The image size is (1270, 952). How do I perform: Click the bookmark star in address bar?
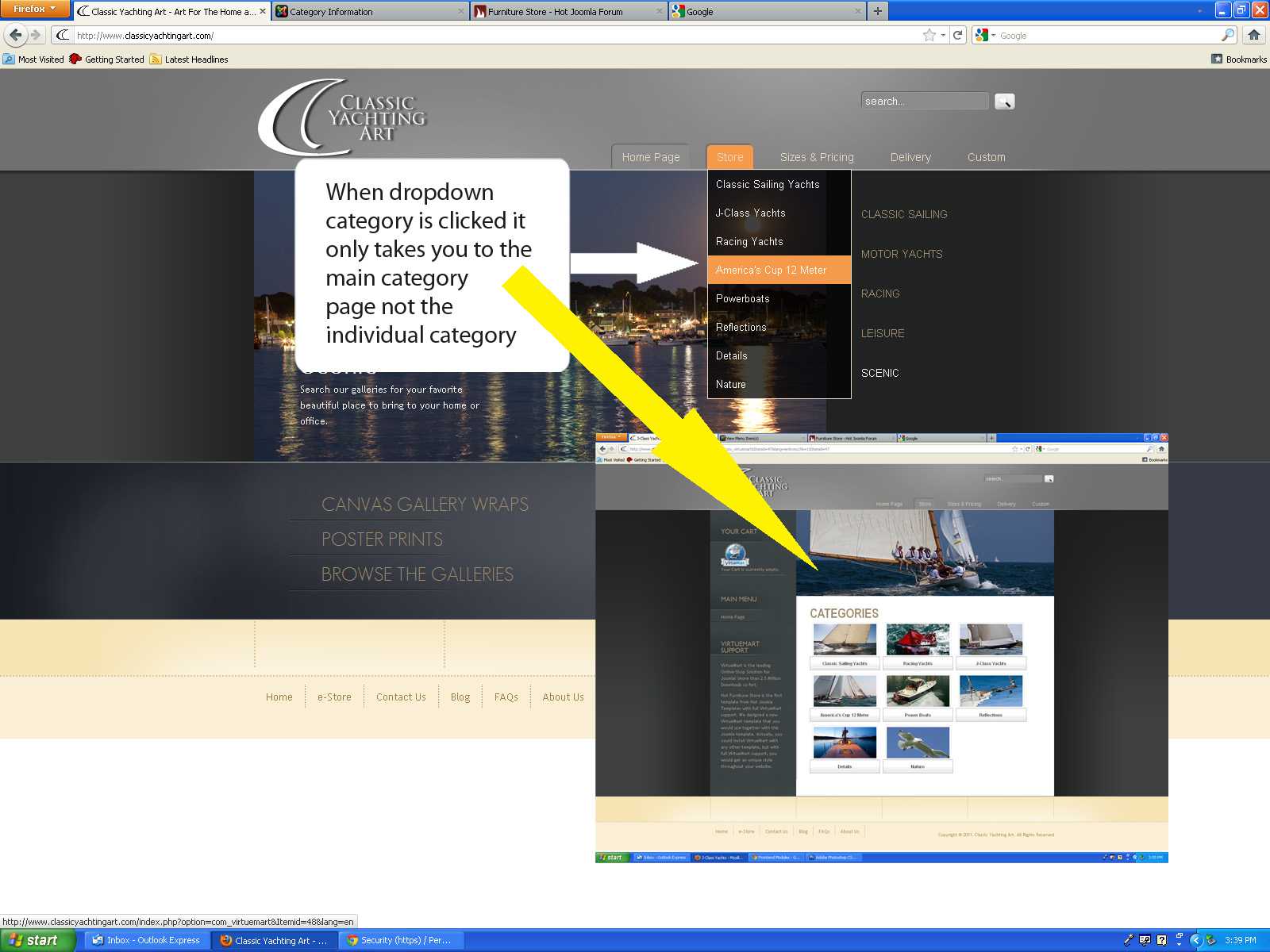pos(929,35)
